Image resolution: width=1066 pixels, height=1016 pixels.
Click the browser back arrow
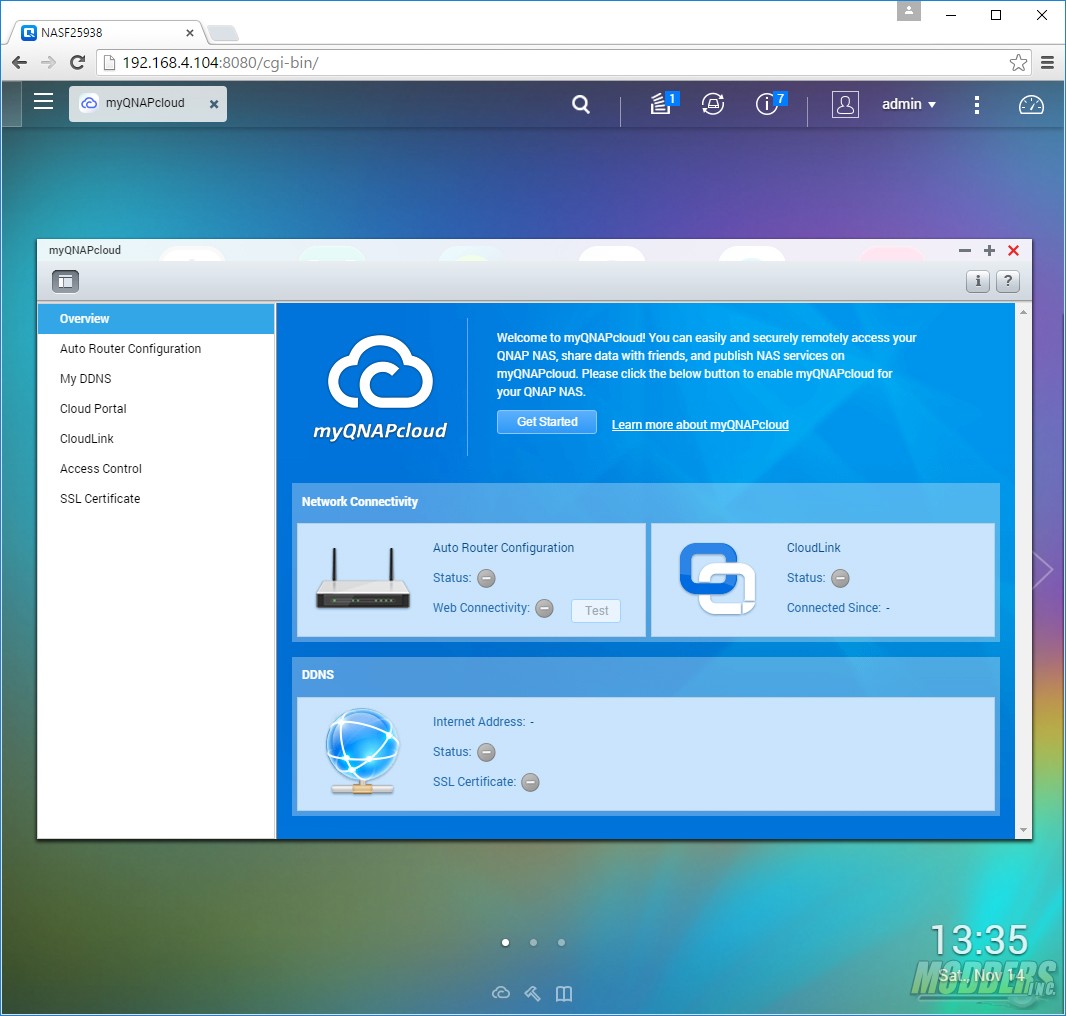[x=19, y=63]
